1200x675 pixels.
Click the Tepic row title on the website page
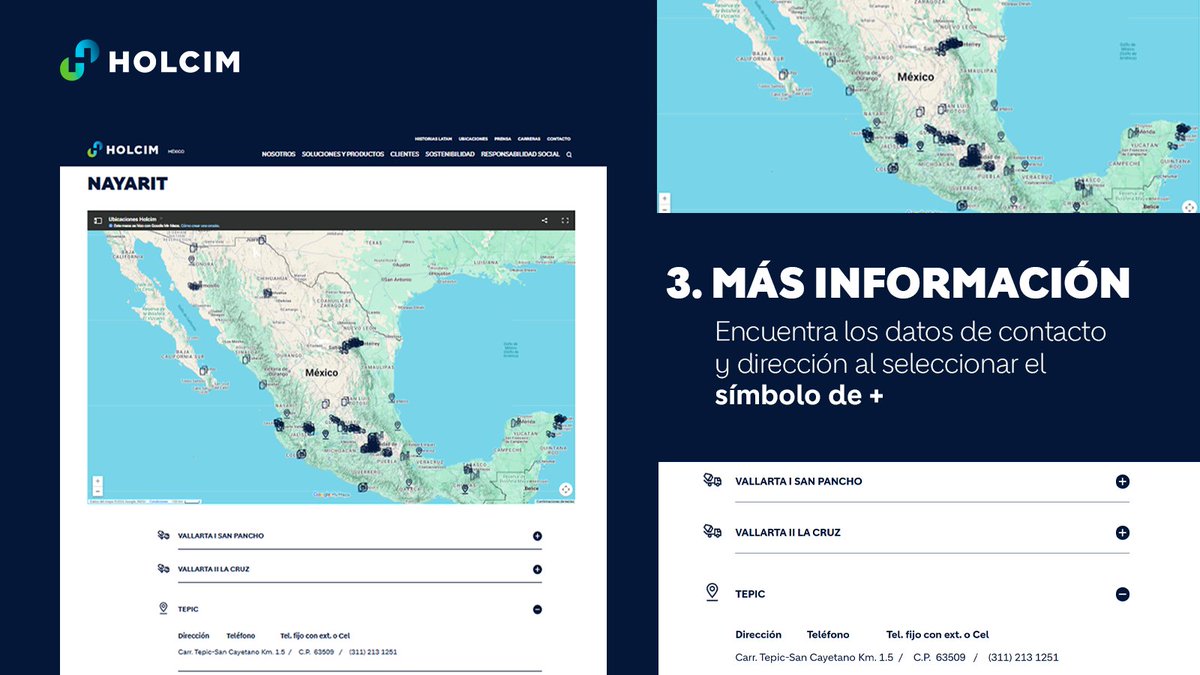click(188, 609)
